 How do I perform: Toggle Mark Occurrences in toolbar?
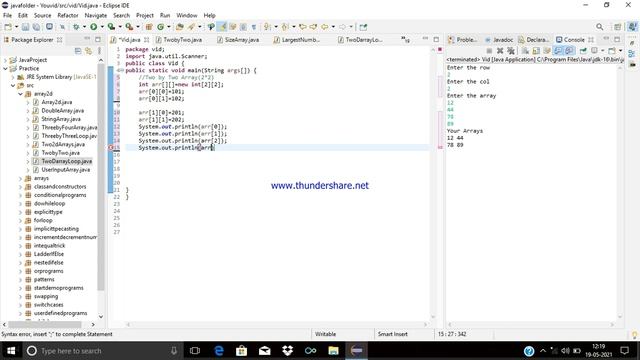tap(222, 27)
